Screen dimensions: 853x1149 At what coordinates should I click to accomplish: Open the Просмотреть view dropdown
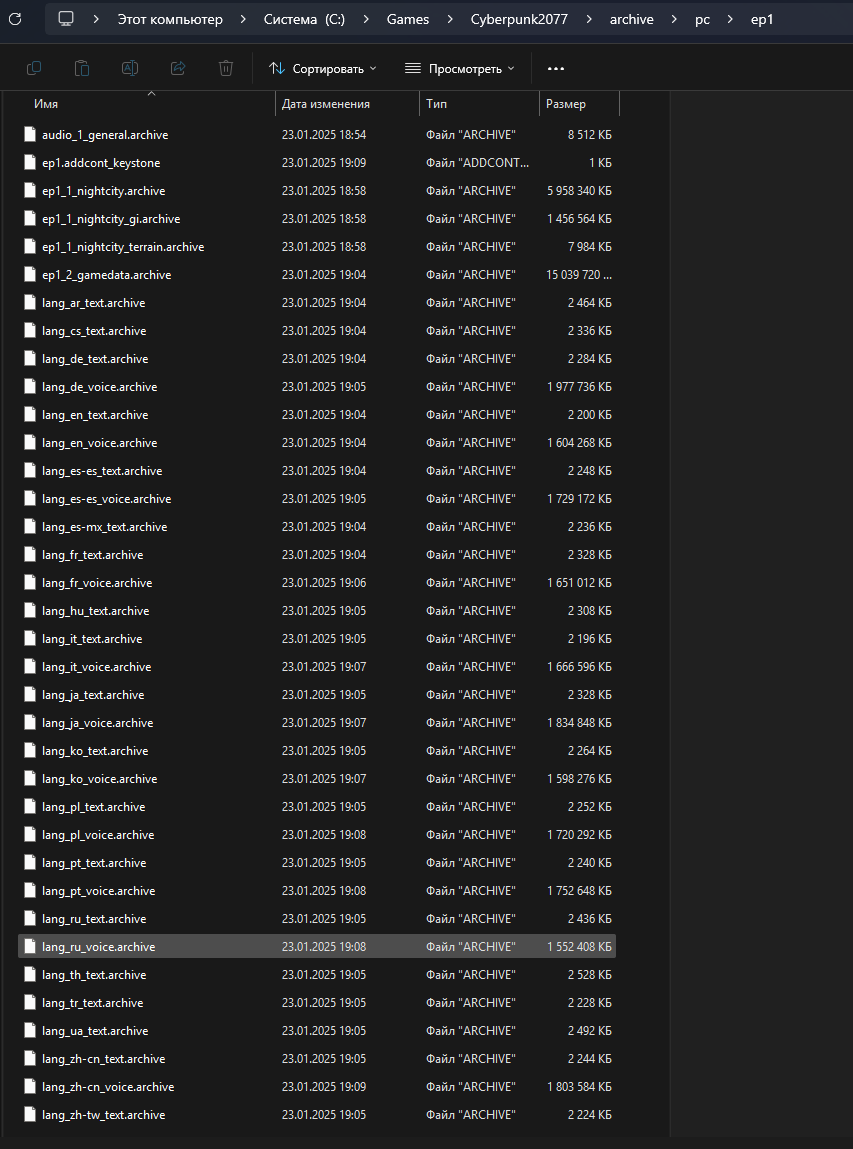pos(459,68)
